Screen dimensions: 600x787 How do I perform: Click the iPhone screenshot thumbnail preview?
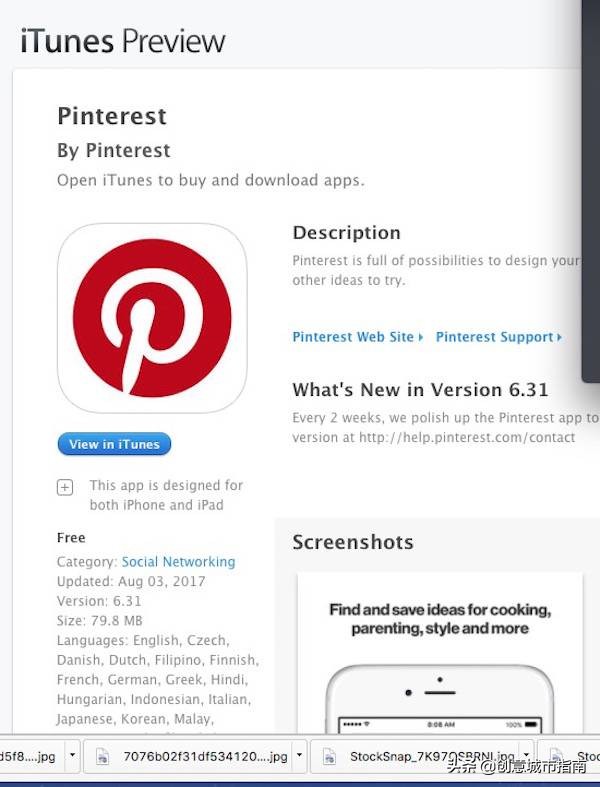440,652
